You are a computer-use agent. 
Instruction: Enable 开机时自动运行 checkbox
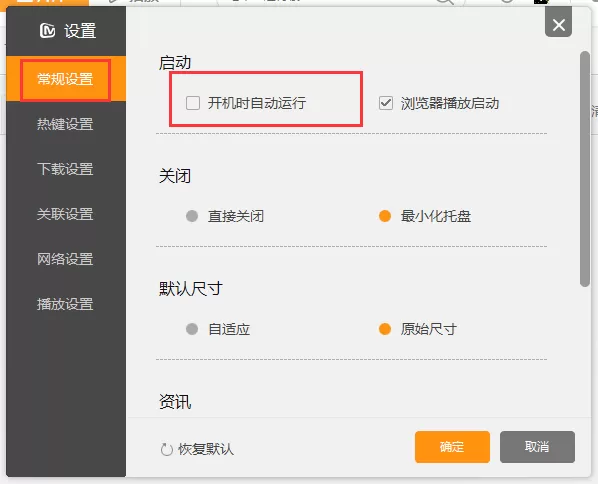193,103
